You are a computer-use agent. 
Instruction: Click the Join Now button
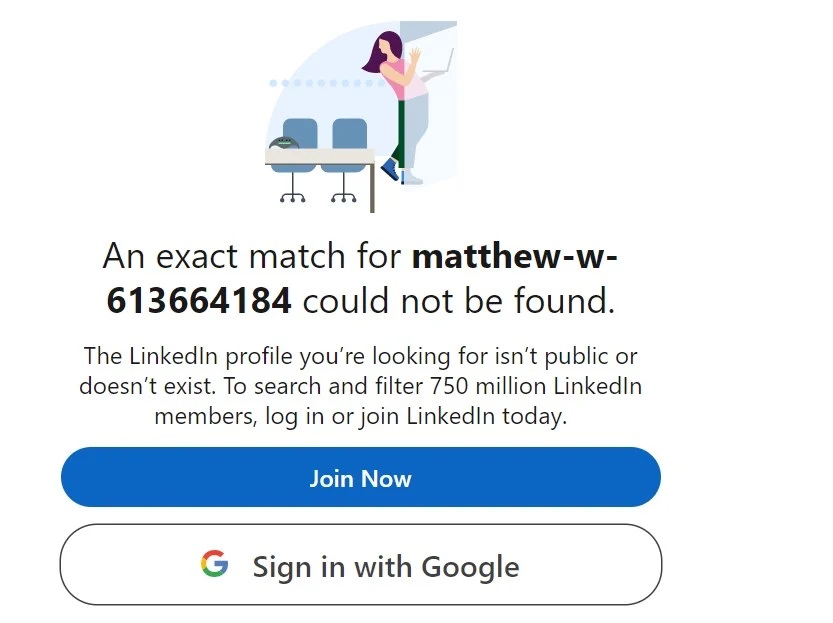click(360, 478)
